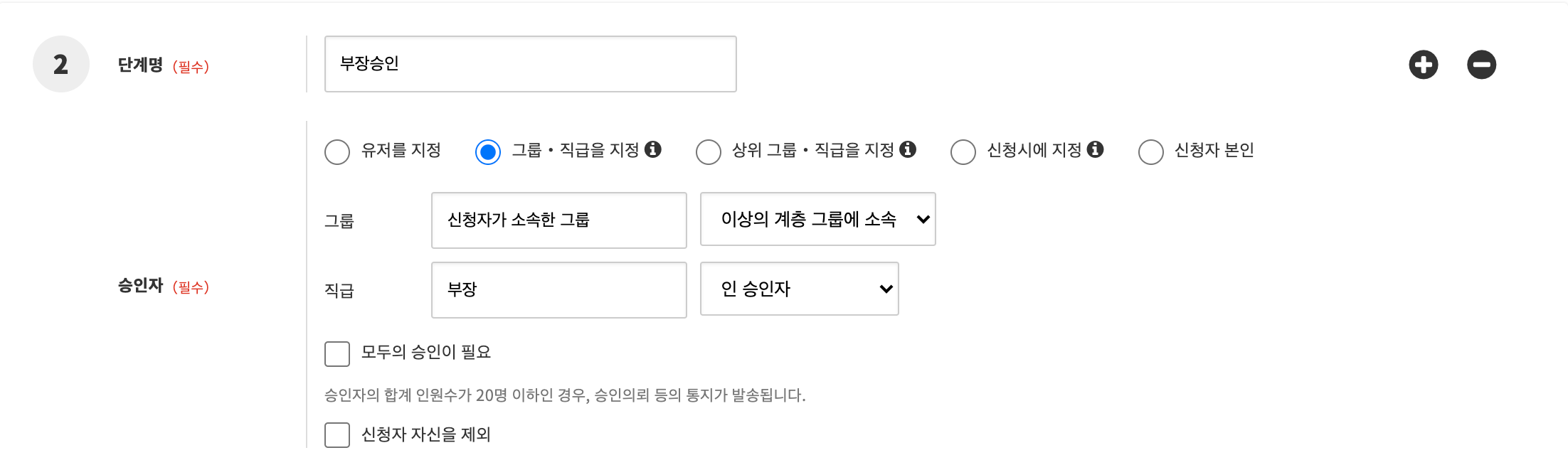
Task: Open the 이상의 계층 그룹에 소속 dropdown
Action: tap(817, 219)
